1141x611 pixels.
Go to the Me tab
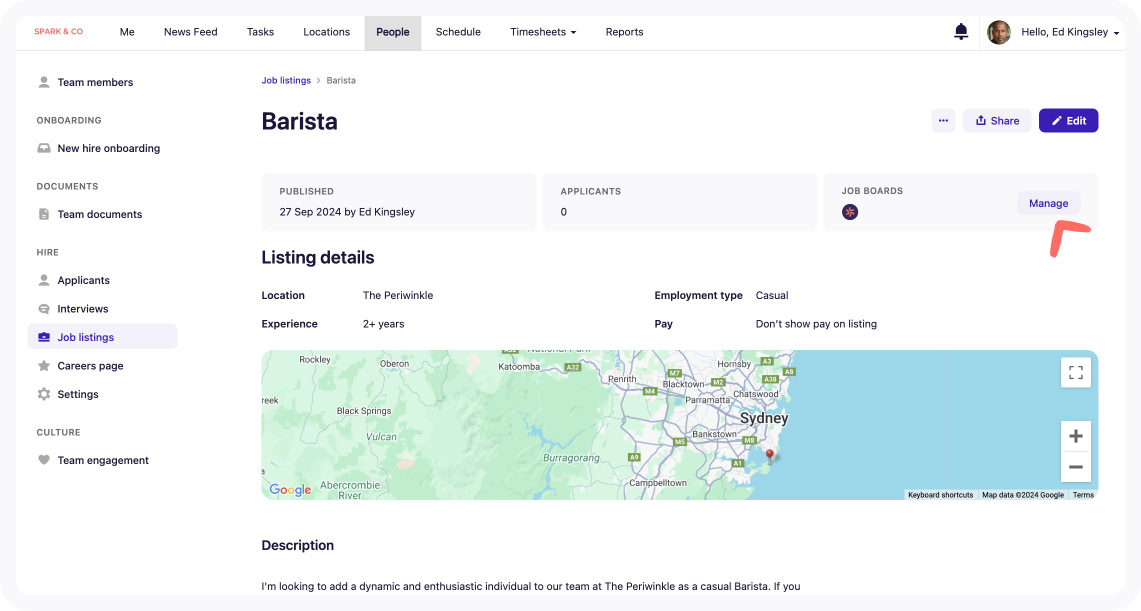127,32
